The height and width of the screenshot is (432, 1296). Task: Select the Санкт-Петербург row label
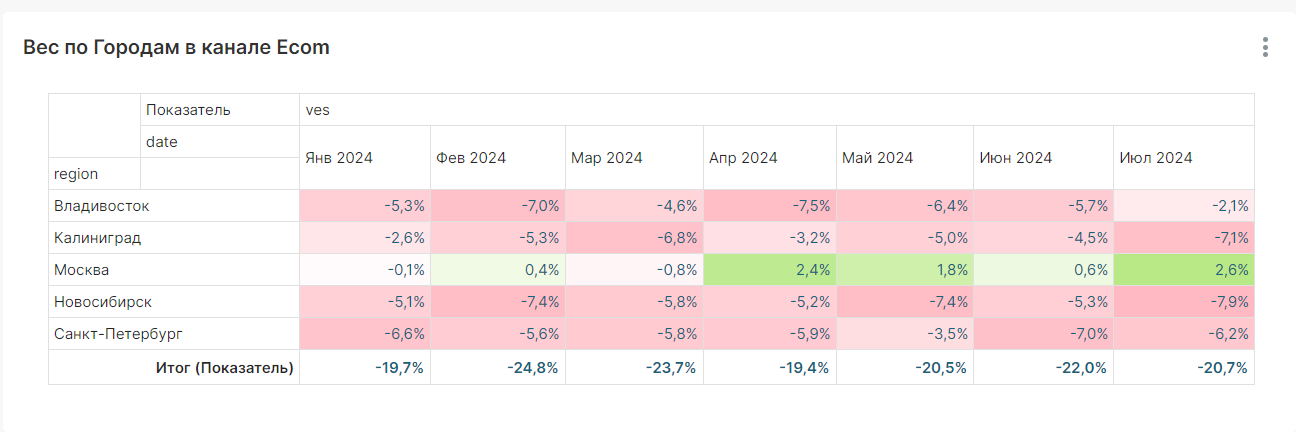tap(118, 334)
